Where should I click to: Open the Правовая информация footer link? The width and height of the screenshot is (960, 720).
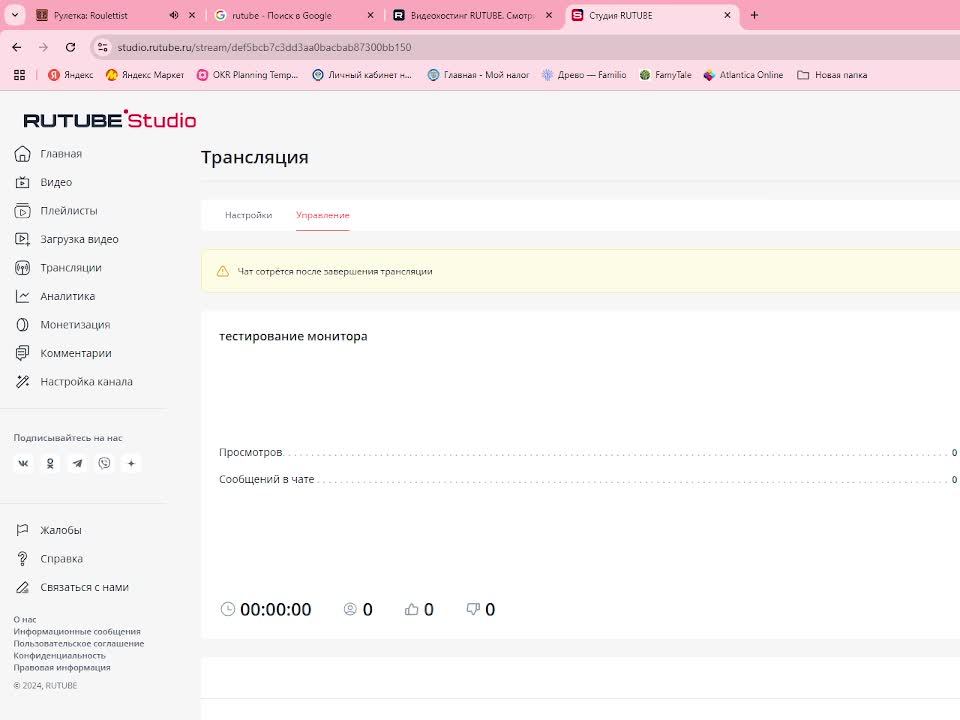(x=62, y=667)
